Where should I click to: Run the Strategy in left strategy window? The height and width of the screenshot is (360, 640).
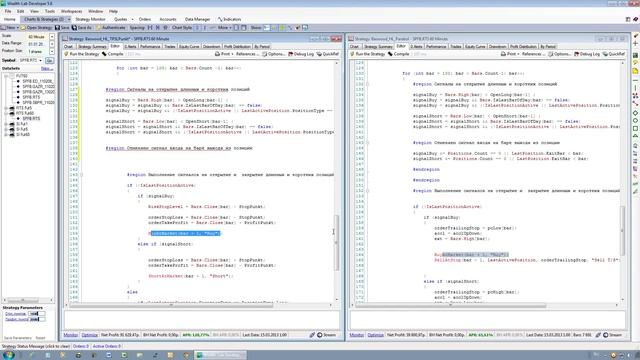(82, 54)
